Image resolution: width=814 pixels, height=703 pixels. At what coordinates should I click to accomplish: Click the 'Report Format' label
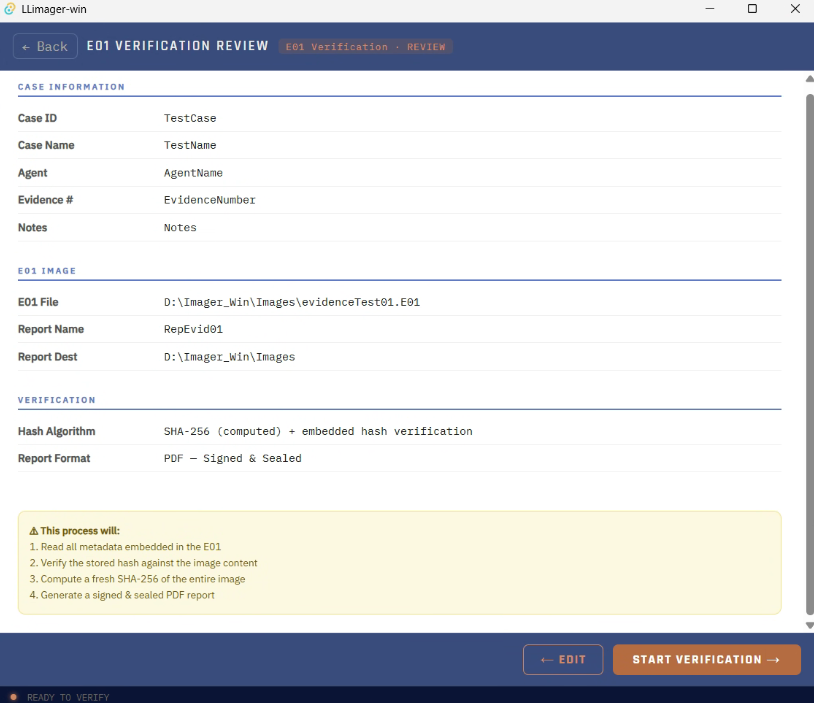tap(54, 458)
